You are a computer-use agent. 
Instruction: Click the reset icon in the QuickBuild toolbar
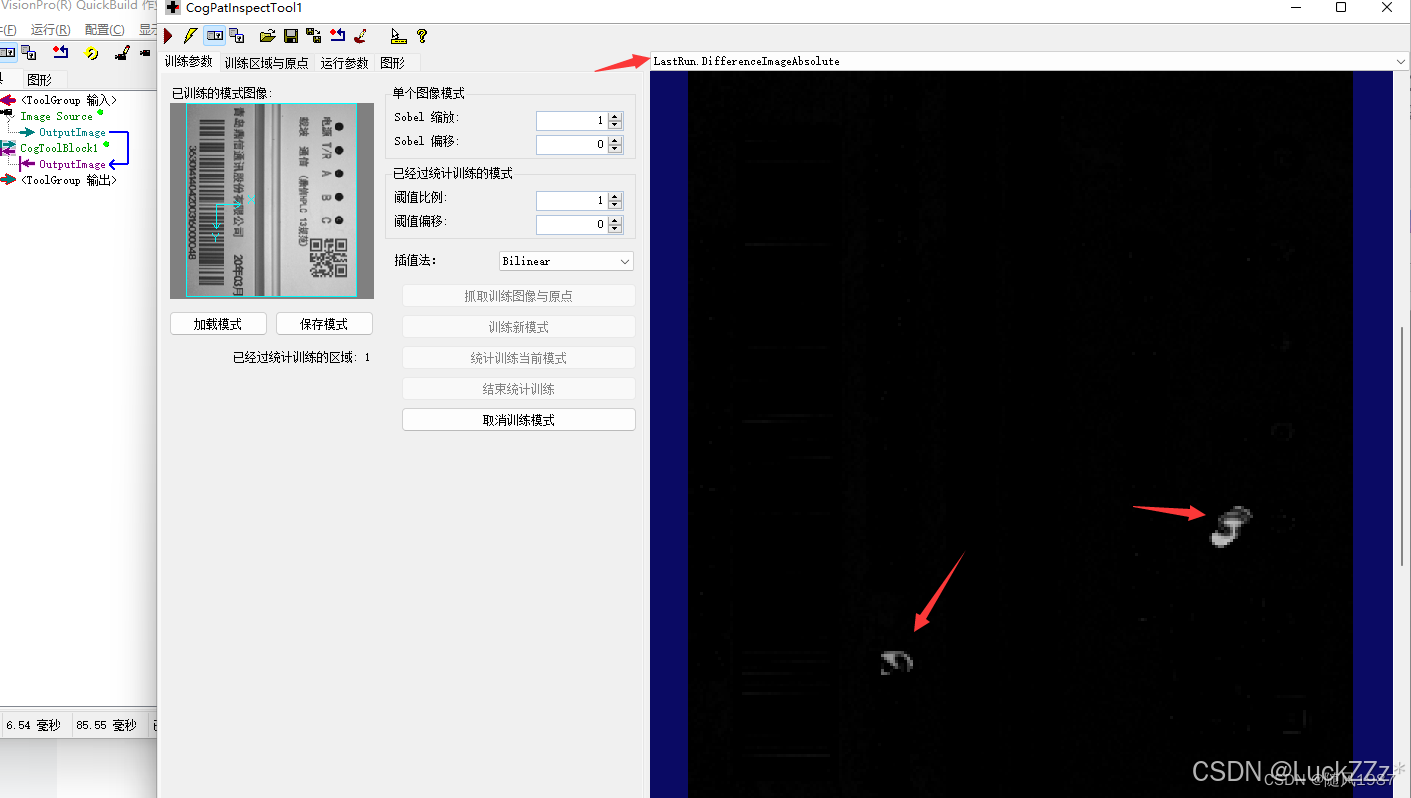tap(60, 53)
